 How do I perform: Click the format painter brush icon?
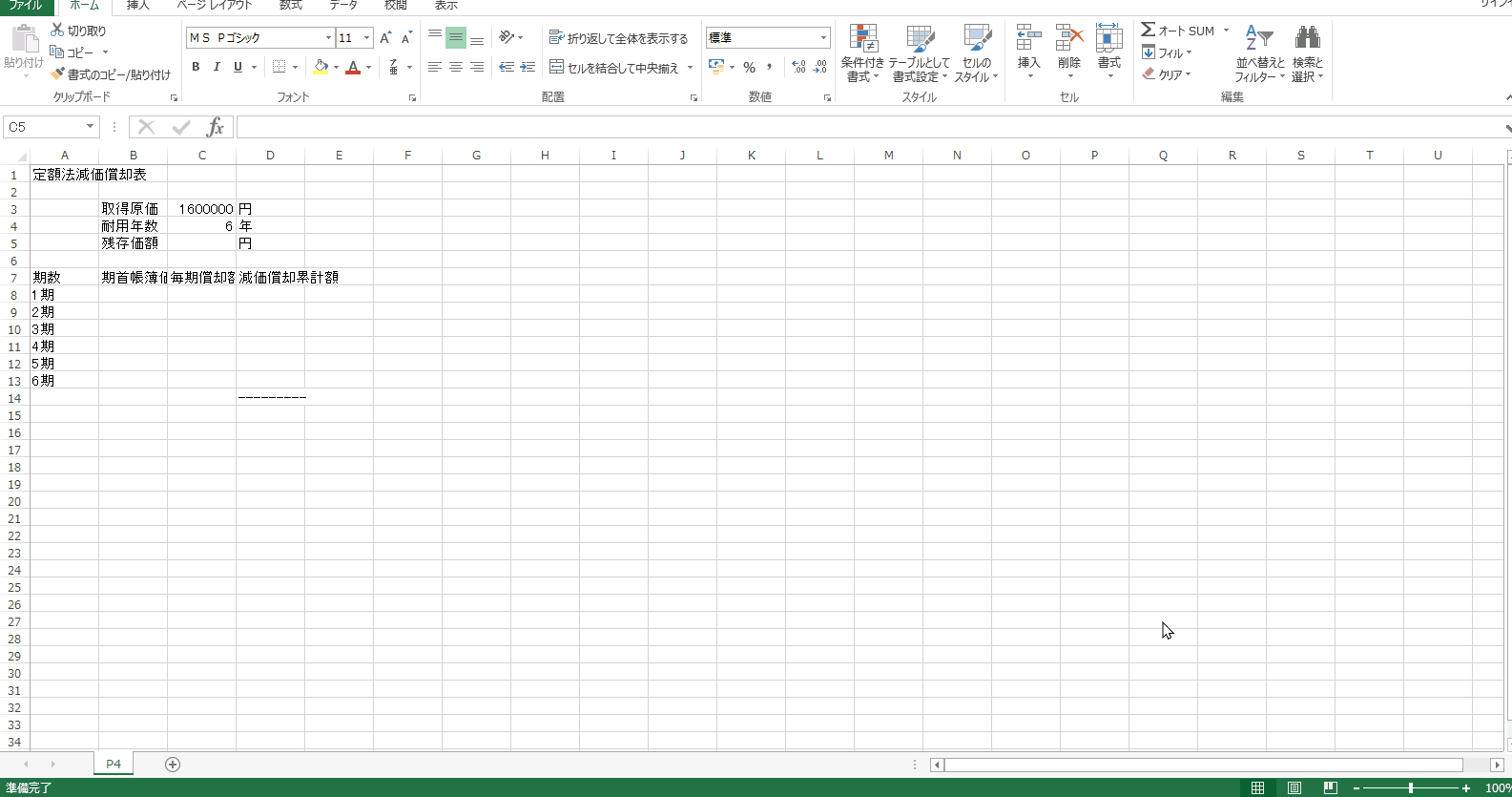[58, 74]
